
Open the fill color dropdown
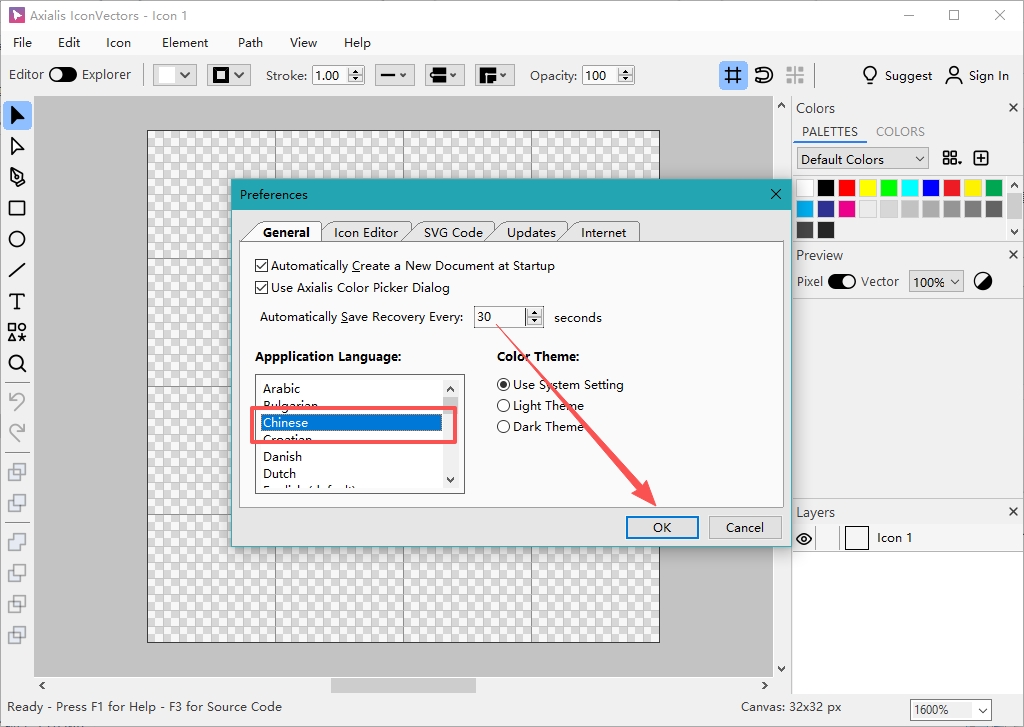(174, 75)
